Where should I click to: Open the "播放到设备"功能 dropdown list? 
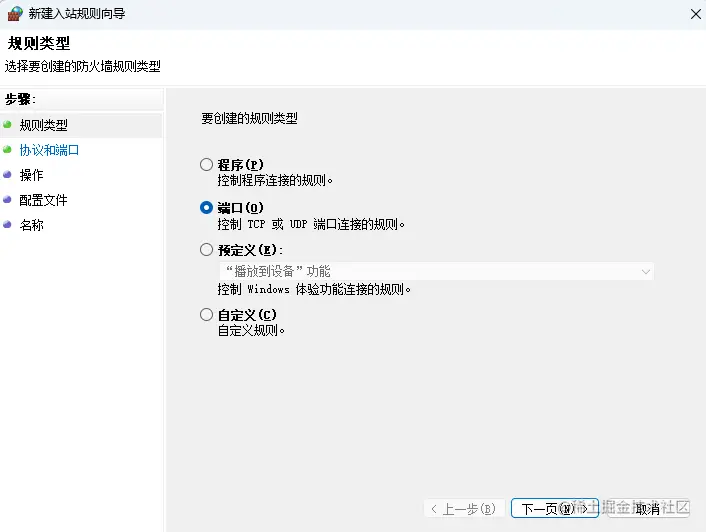pyautogui.click(x=437, y=271)
